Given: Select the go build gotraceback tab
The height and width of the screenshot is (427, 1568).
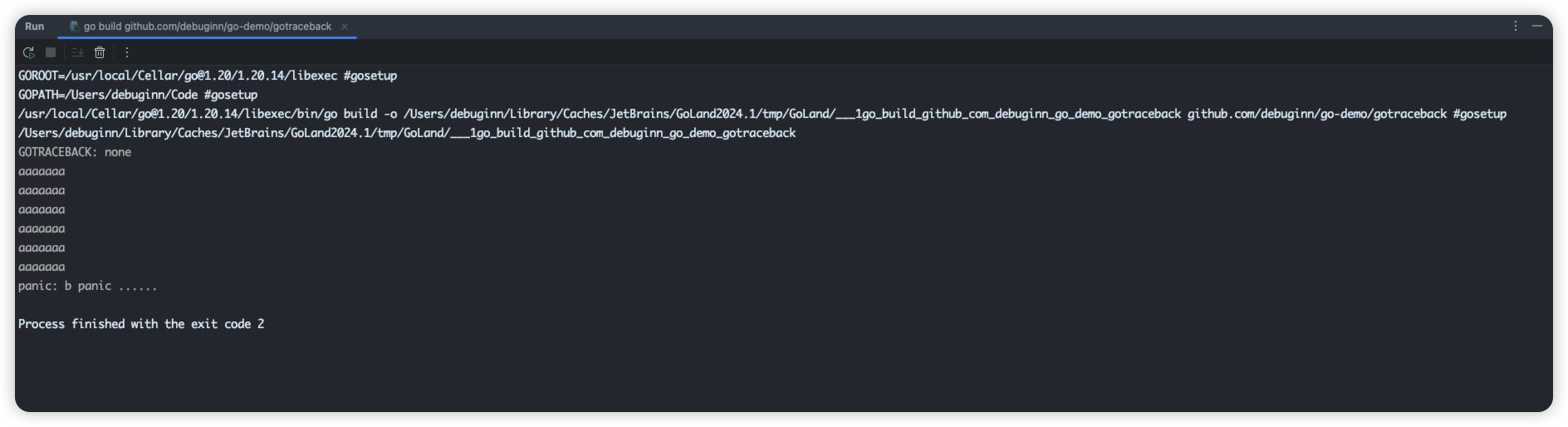Looking at the screenshot, I should coord(207,27).
